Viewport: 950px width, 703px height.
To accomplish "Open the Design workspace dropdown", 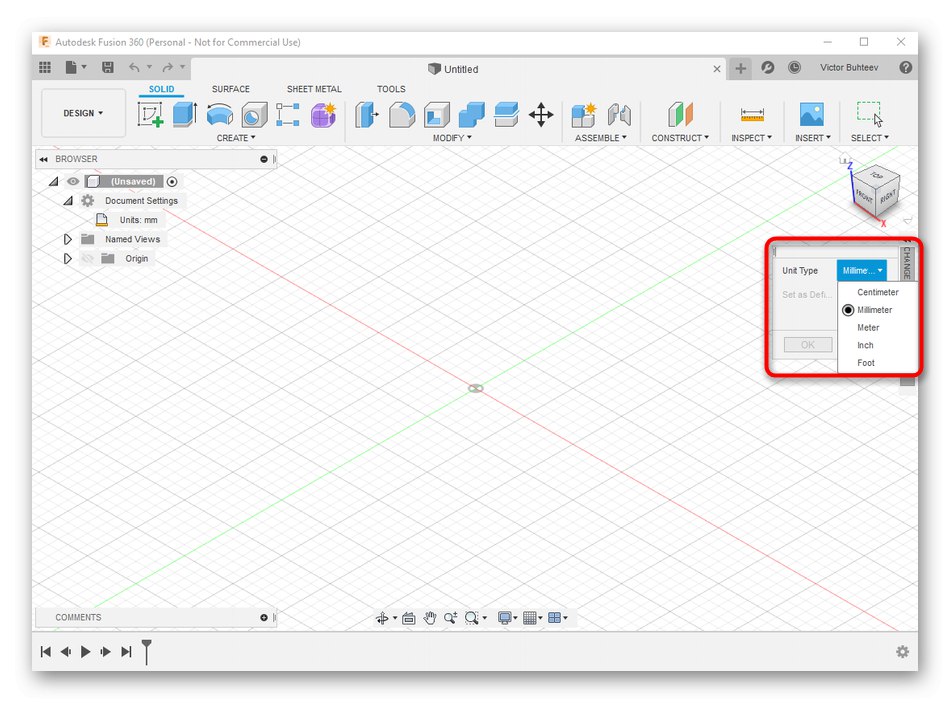I will (84, 113).
